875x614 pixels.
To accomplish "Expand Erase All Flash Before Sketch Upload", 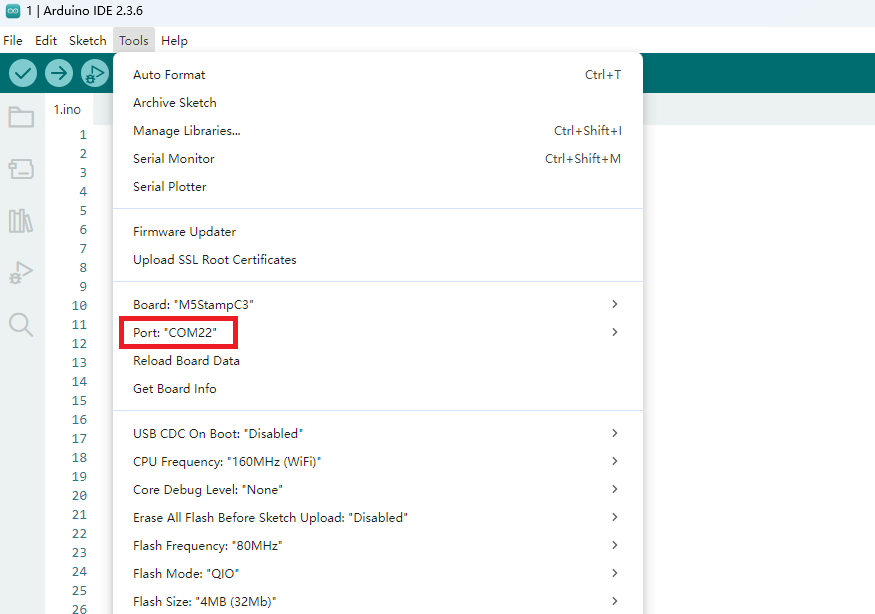I will click(x=378, y=517).
